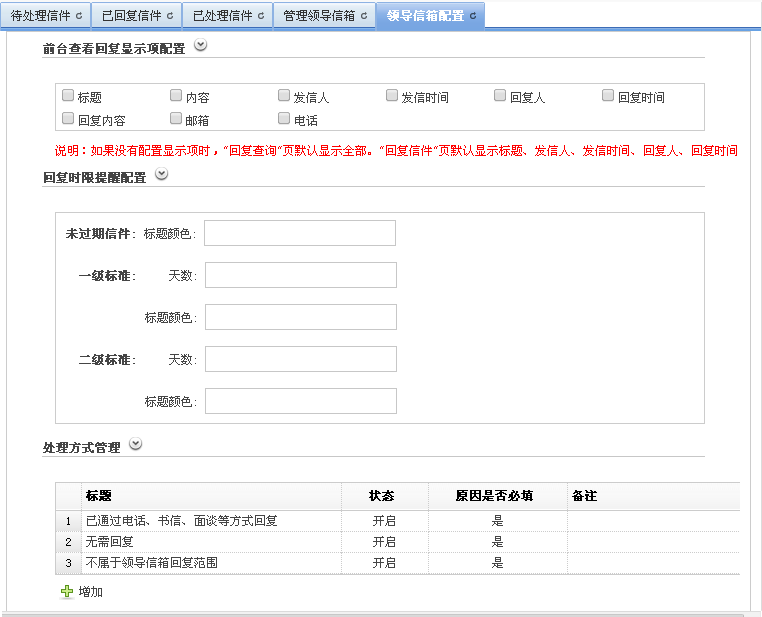Click 未过期信件 标题颜色 color field
762x617 pixels.
pos(300,233)
